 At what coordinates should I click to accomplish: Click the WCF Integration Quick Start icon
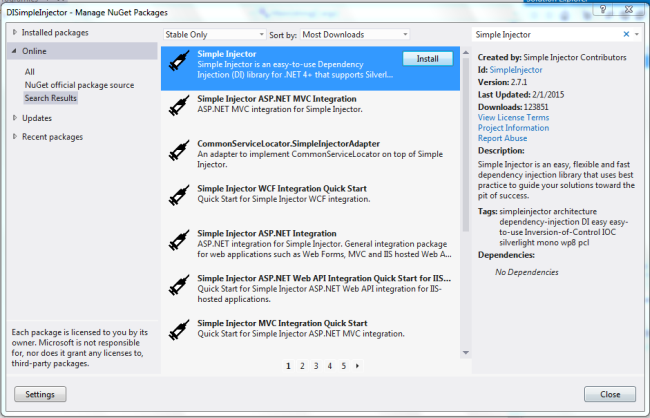tap(179, 195)
